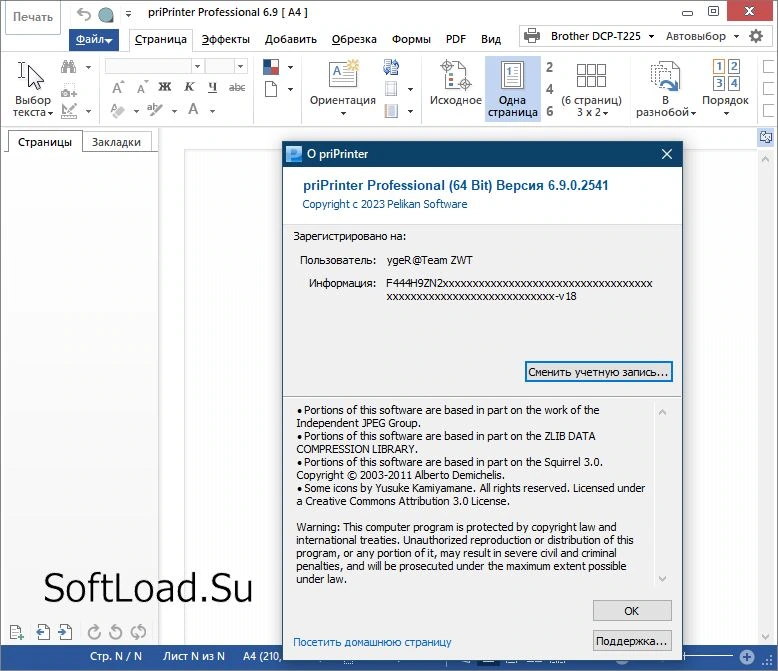The height and width of the screenshot is (671, 778).
Task: Open the Файл menu
Action: (94, 40)
